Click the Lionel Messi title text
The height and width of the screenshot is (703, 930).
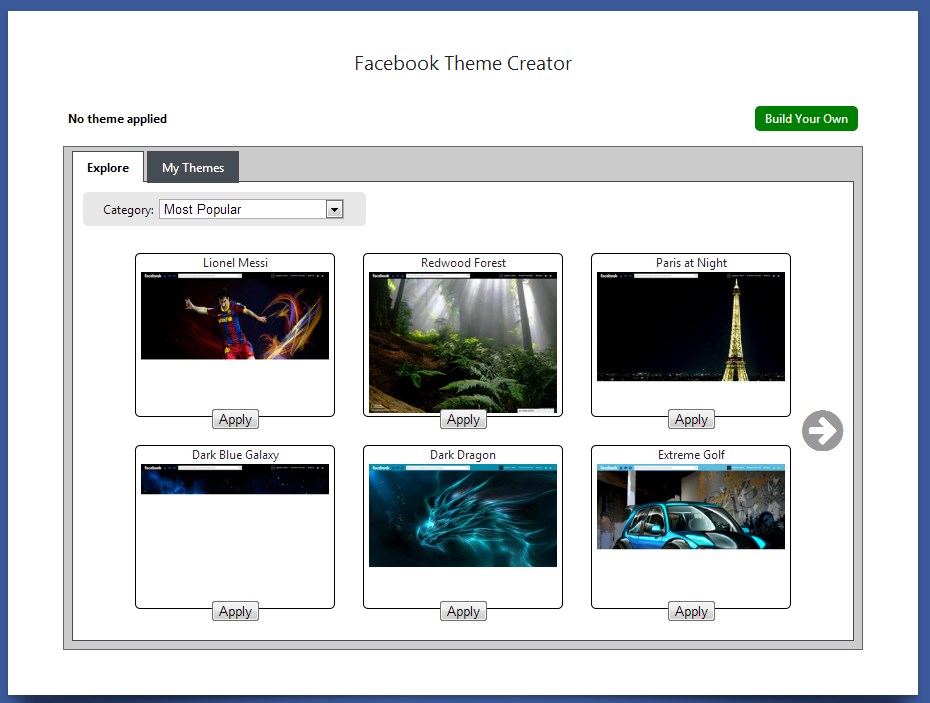click(235, 263)
